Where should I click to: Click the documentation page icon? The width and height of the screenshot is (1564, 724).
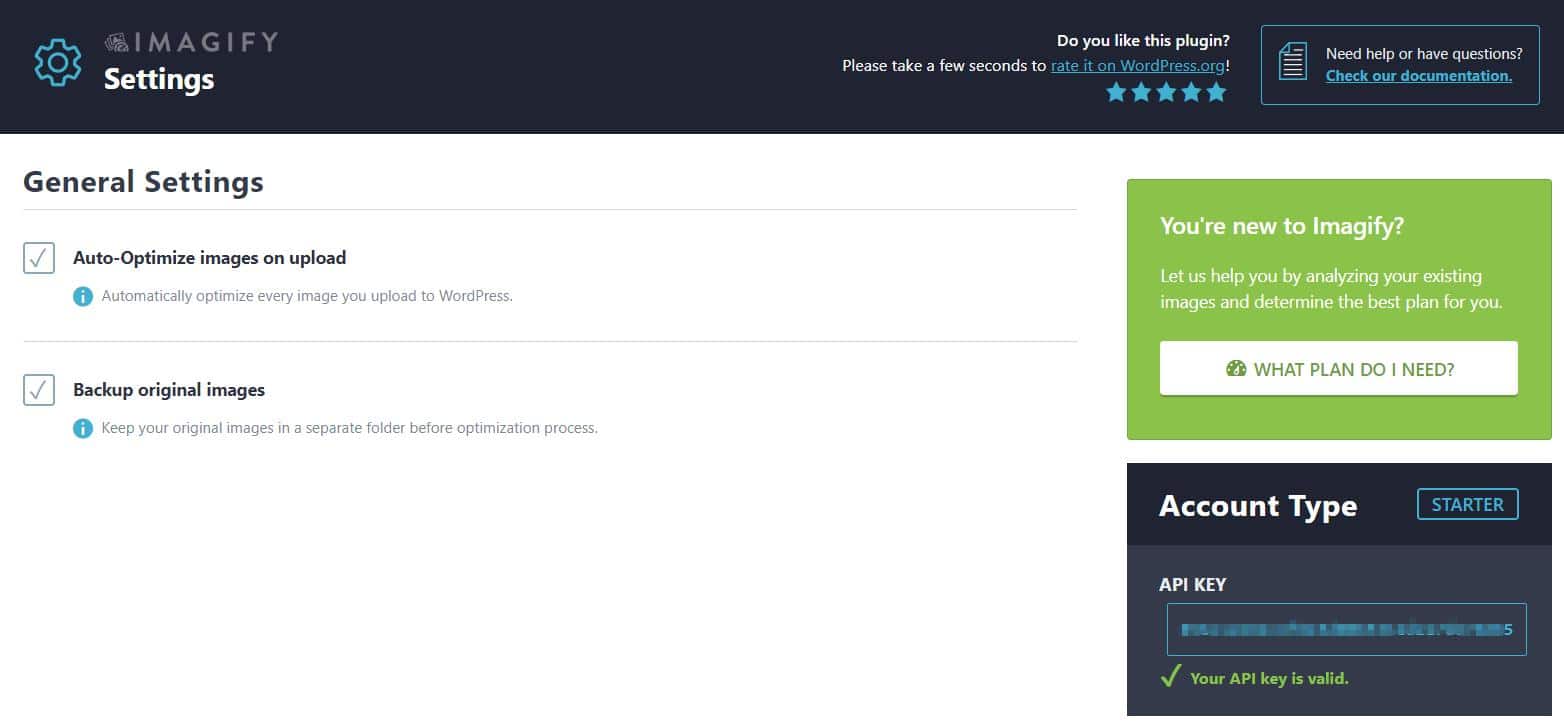click(x=1293, y=63)
